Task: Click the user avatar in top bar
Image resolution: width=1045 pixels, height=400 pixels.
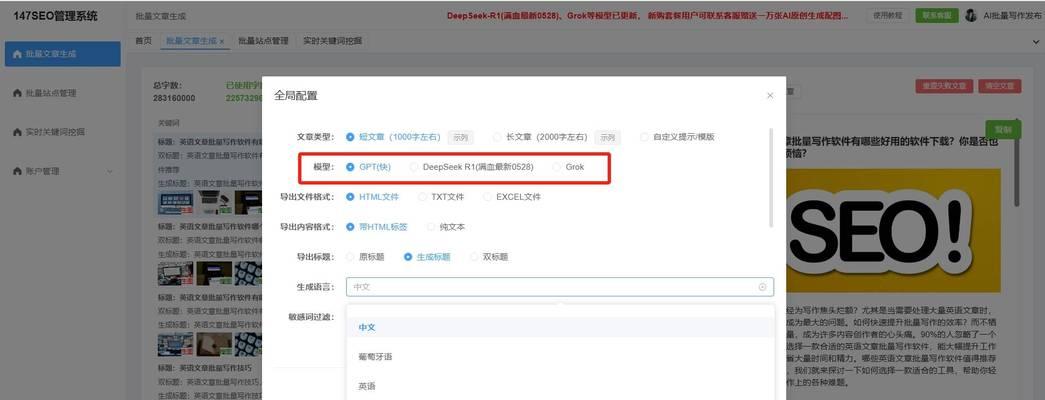Action: click(x=971, y=15)
